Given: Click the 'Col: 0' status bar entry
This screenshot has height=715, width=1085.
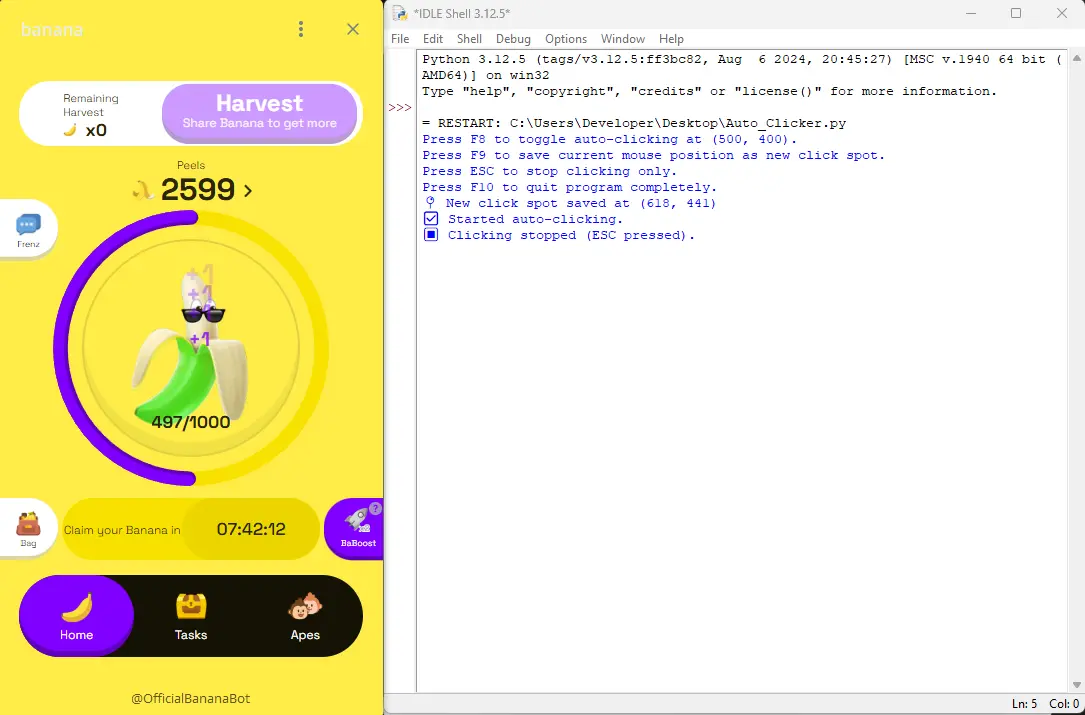Looking at the screenshot, I should pyautogui.click(x=1064, y=704).
